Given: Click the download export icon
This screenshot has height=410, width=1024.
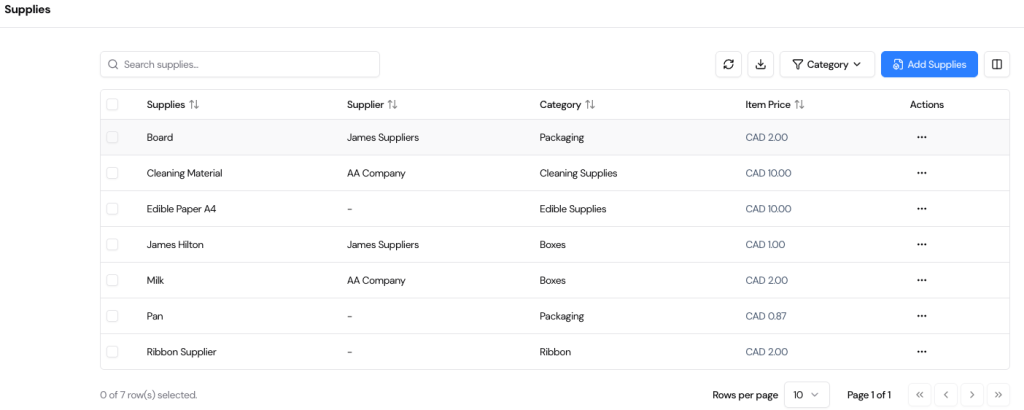Looking at the screenshot, I should pyautogui.click(x=760, y=65).
